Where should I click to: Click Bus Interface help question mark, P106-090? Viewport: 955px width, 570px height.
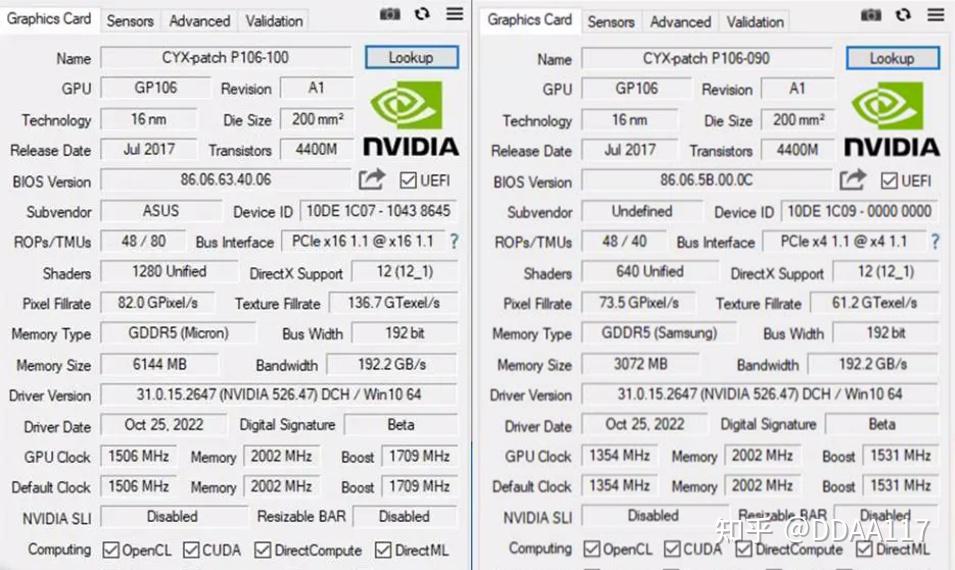[x=935, y=242]
